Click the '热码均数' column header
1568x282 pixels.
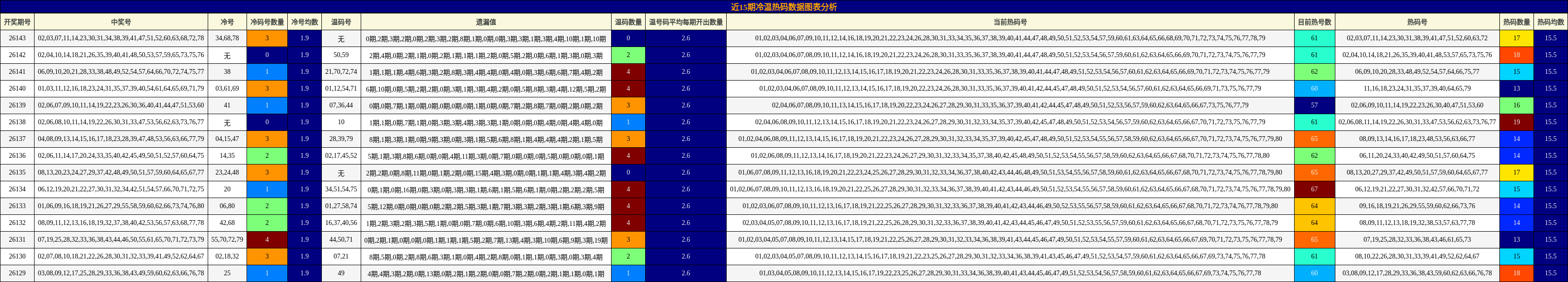pyautogui.click(x=1550, y=22)
